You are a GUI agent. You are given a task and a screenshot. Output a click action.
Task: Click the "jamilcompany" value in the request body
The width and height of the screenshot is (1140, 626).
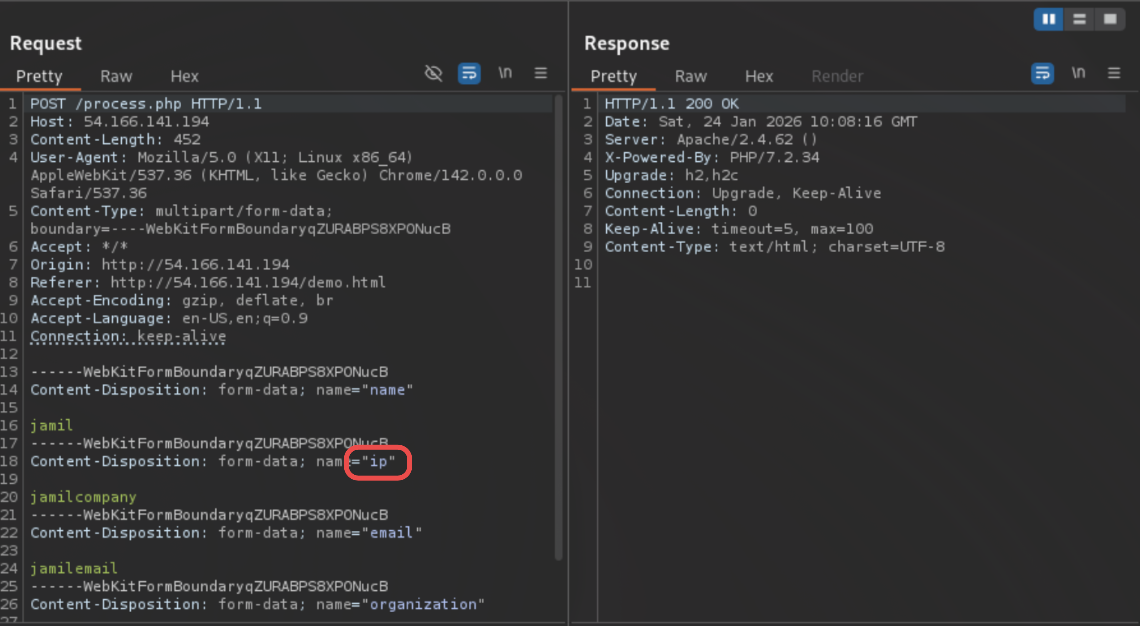[x=83, y=497]
